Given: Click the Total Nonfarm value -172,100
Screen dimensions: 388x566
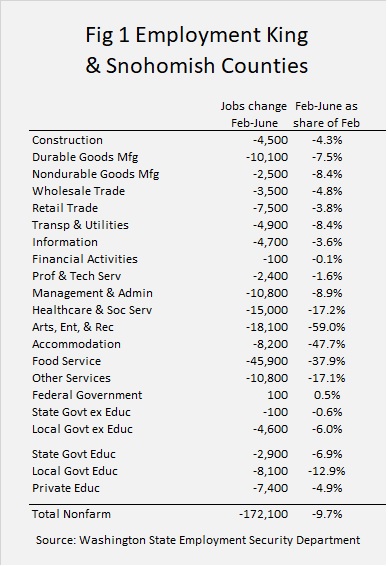Looking at the screenshot, I should coord(263,514).
